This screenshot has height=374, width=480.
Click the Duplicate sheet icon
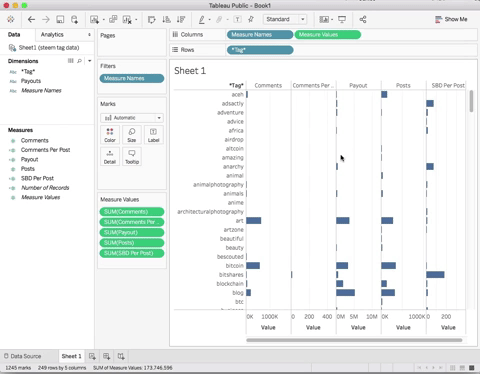point(113,19)
